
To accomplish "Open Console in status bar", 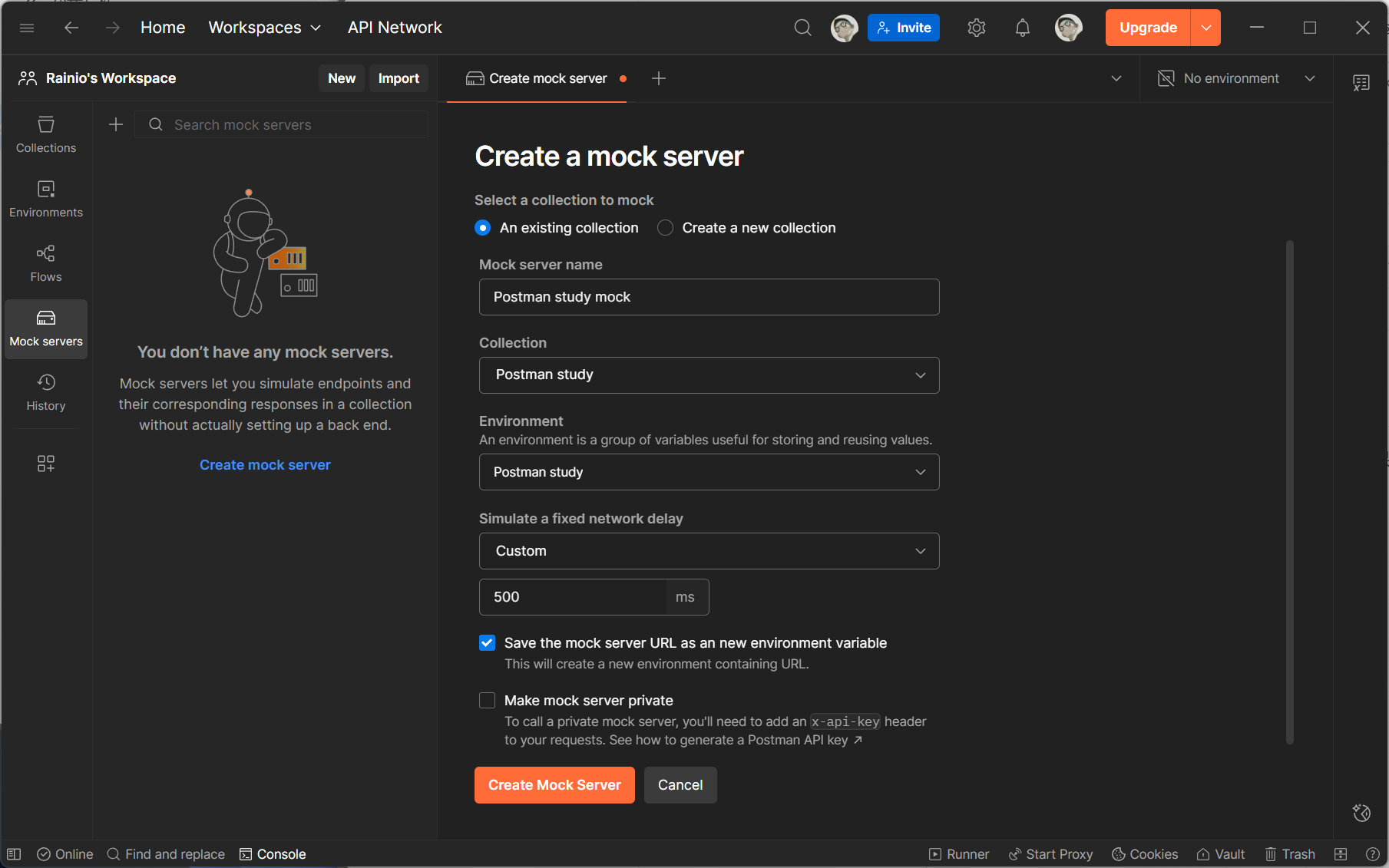I will point(273,854).
